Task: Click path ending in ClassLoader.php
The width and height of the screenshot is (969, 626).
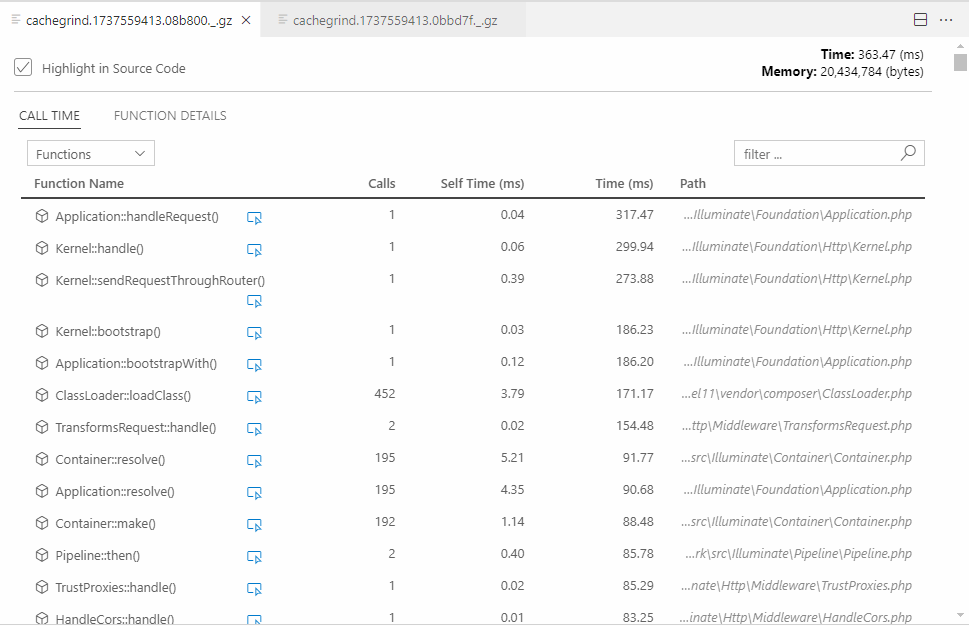Action: pos(796,394)
